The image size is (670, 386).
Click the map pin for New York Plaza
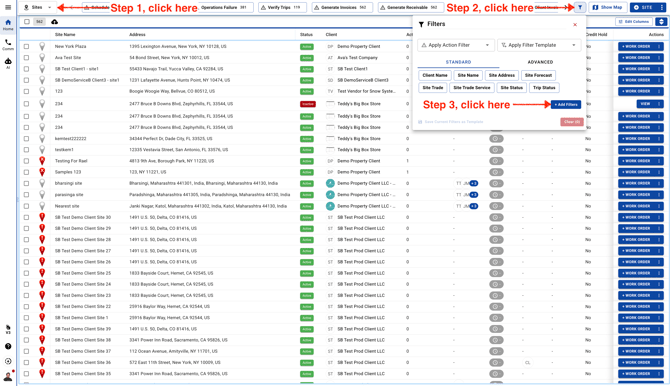click(x=42, y=46)
